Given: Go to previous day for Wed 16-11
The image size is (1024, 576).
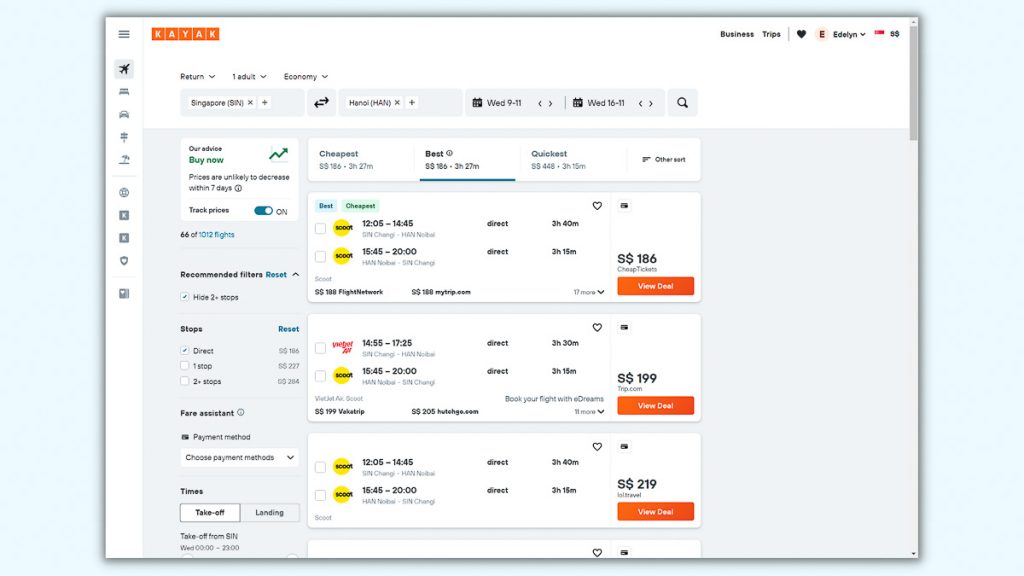Looking at the screenshot, I should pos(641,103).
